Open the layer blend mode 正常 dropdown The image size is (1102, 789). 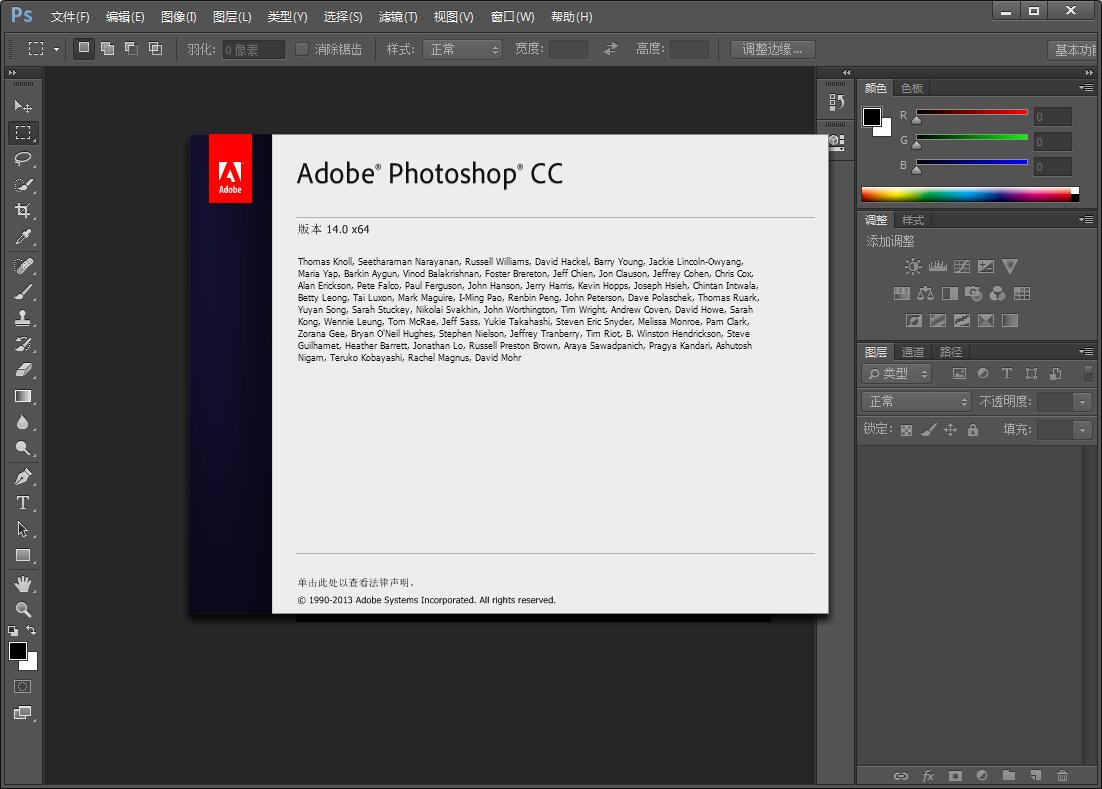[x=917, y=401]
